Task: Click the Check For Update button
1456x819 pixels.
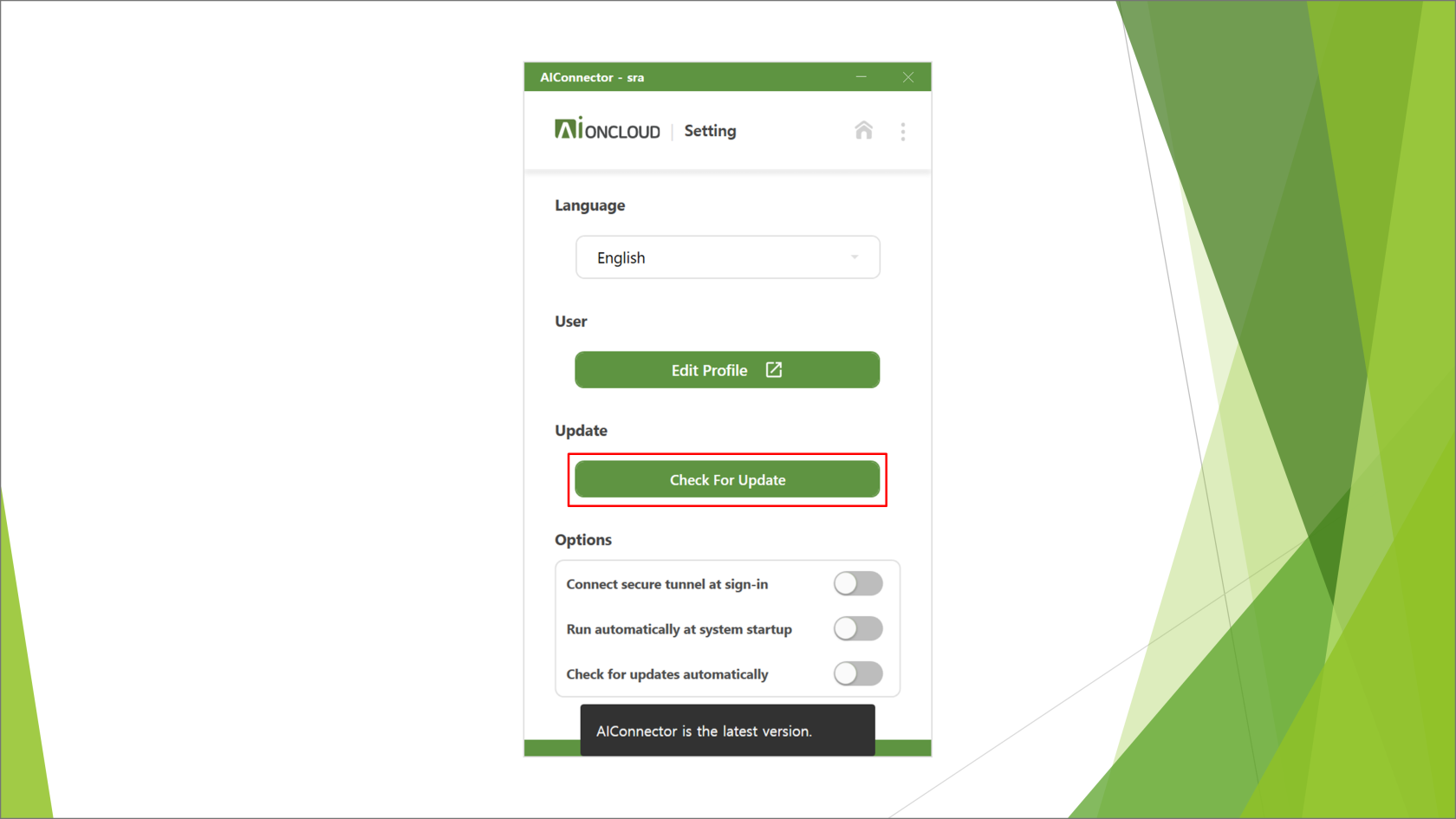Action: pyautogui.click(x=727, y=479)
